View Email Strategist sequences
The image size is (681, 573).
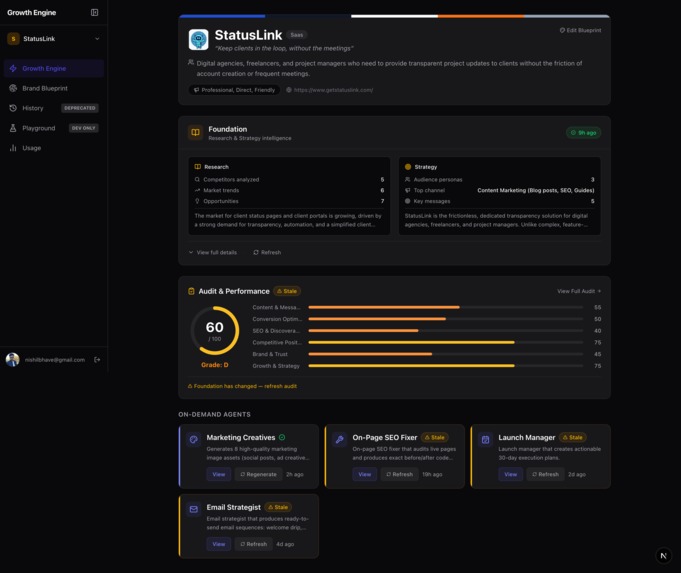[x=219, y=544]
